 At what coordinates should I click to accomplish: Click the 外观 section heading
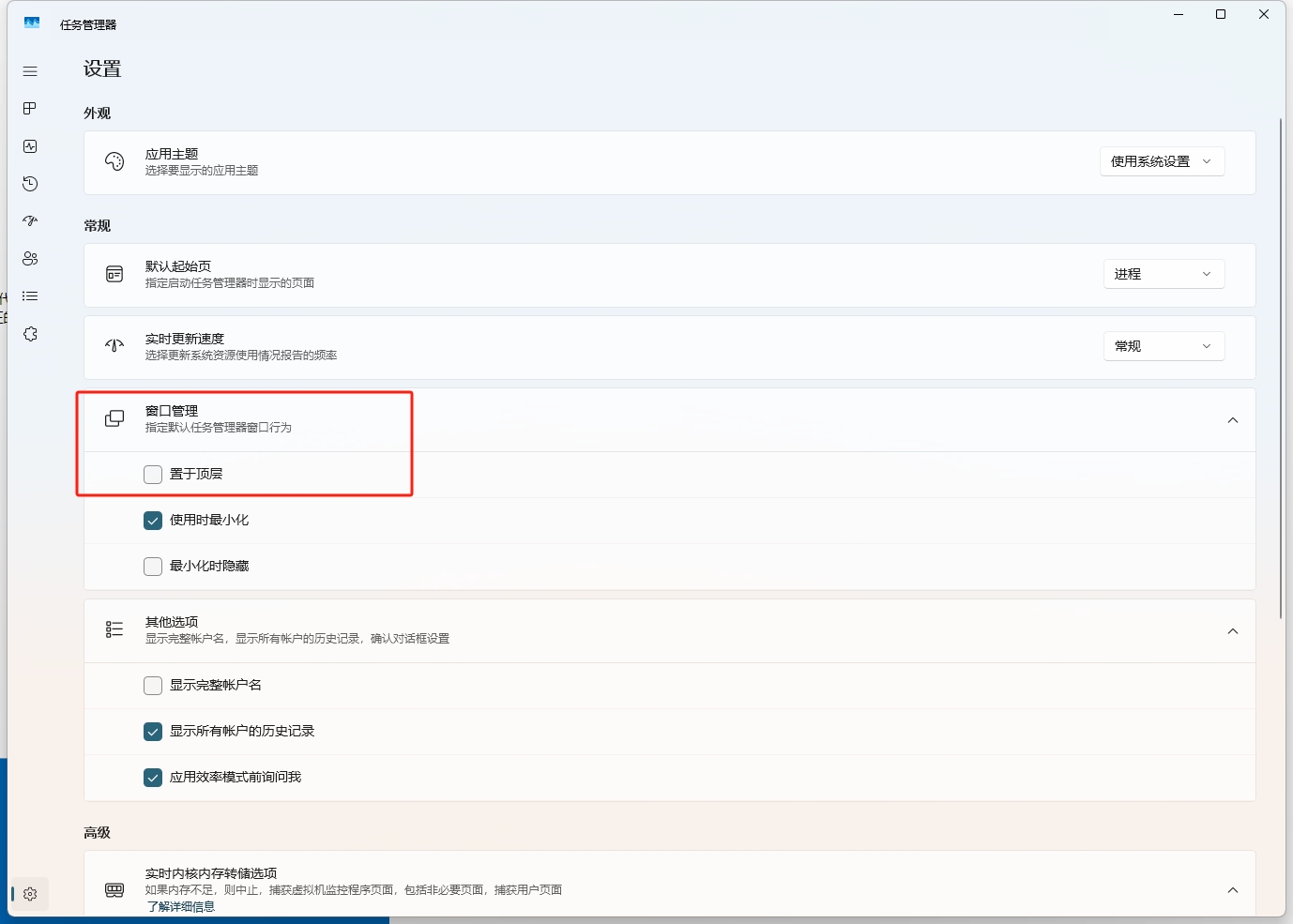pos(98,114)
